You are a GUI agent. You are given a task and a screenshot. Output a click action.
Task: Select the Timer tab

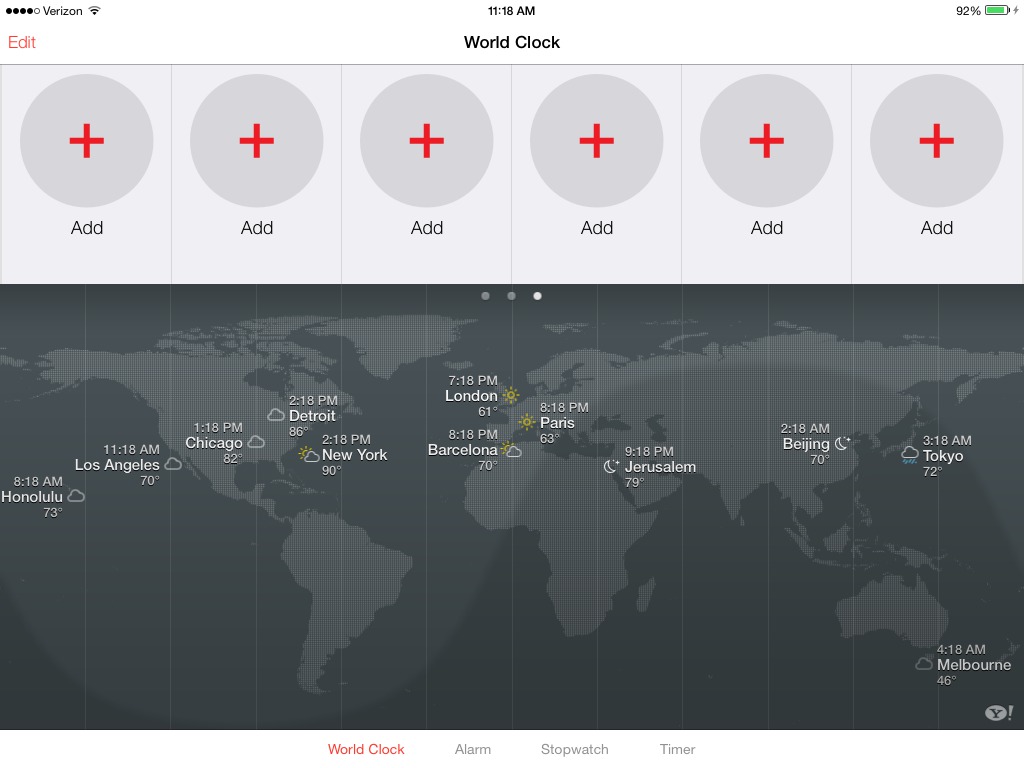pos(677,749)
